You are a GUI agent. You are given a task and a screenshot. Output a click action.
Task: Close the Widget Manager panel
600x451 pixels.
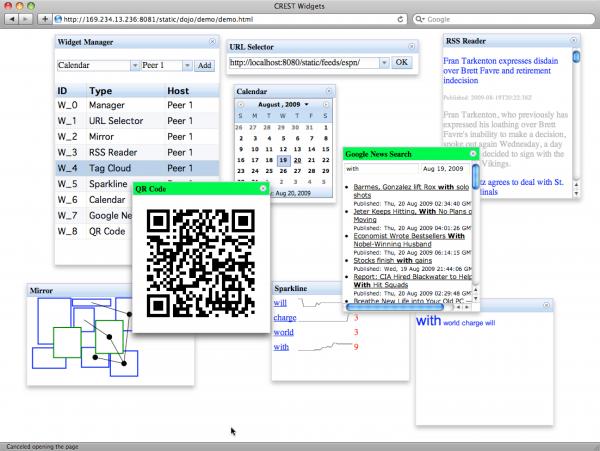(x=212, y=42)
